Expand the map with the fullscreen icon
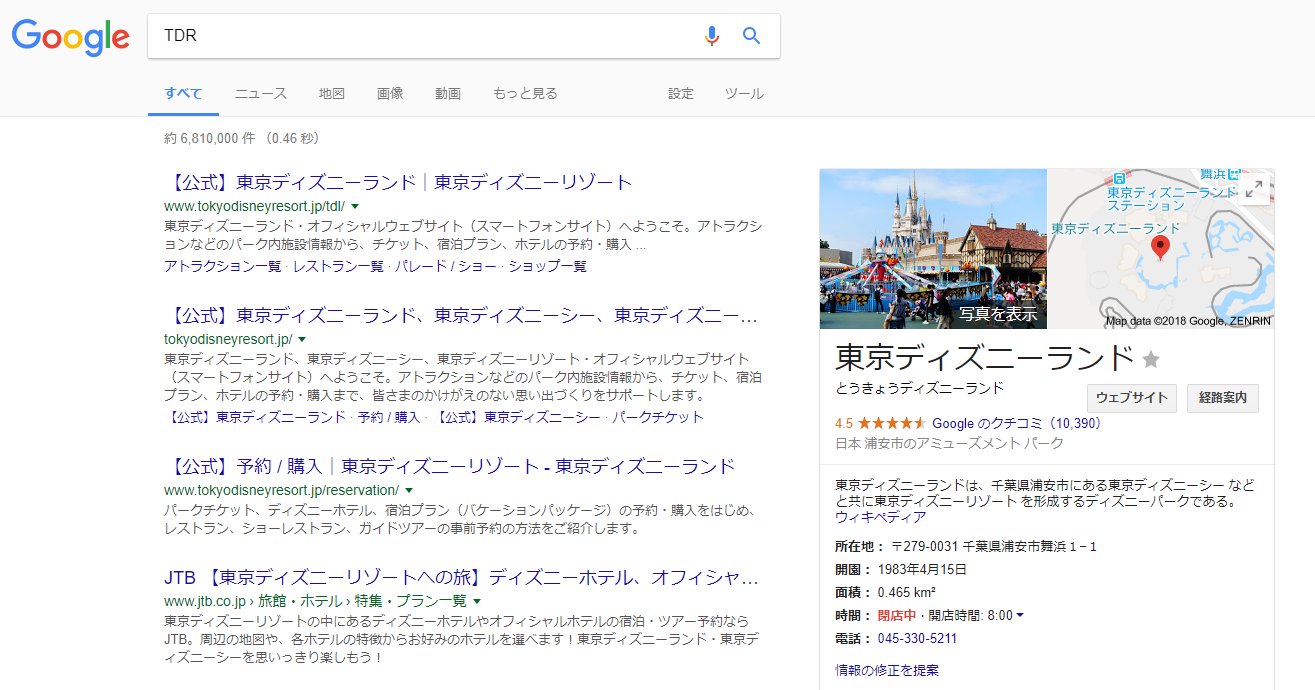This screenshot has height=690, width=1315. [x=1254, y=189]
